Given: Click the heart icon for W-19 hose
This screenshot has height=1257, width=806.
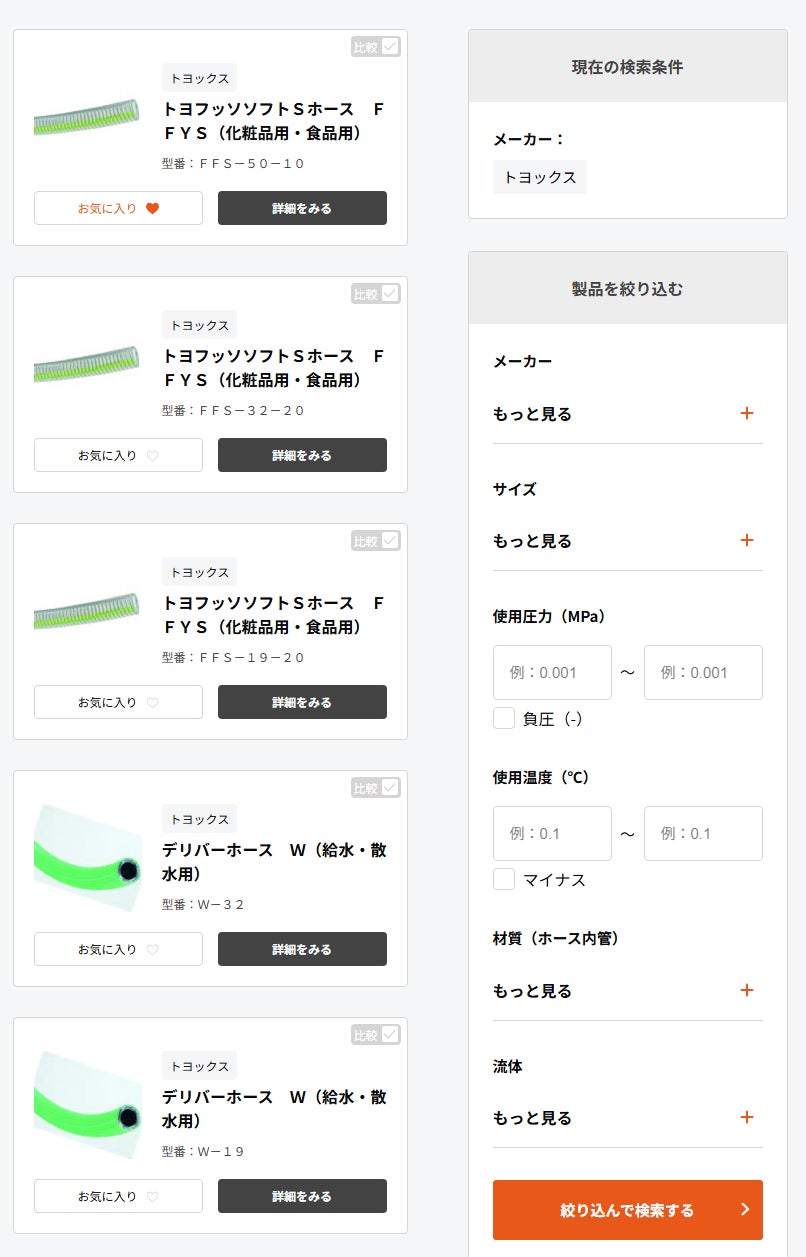Looking at the screenshot, I should point(153,1197).
